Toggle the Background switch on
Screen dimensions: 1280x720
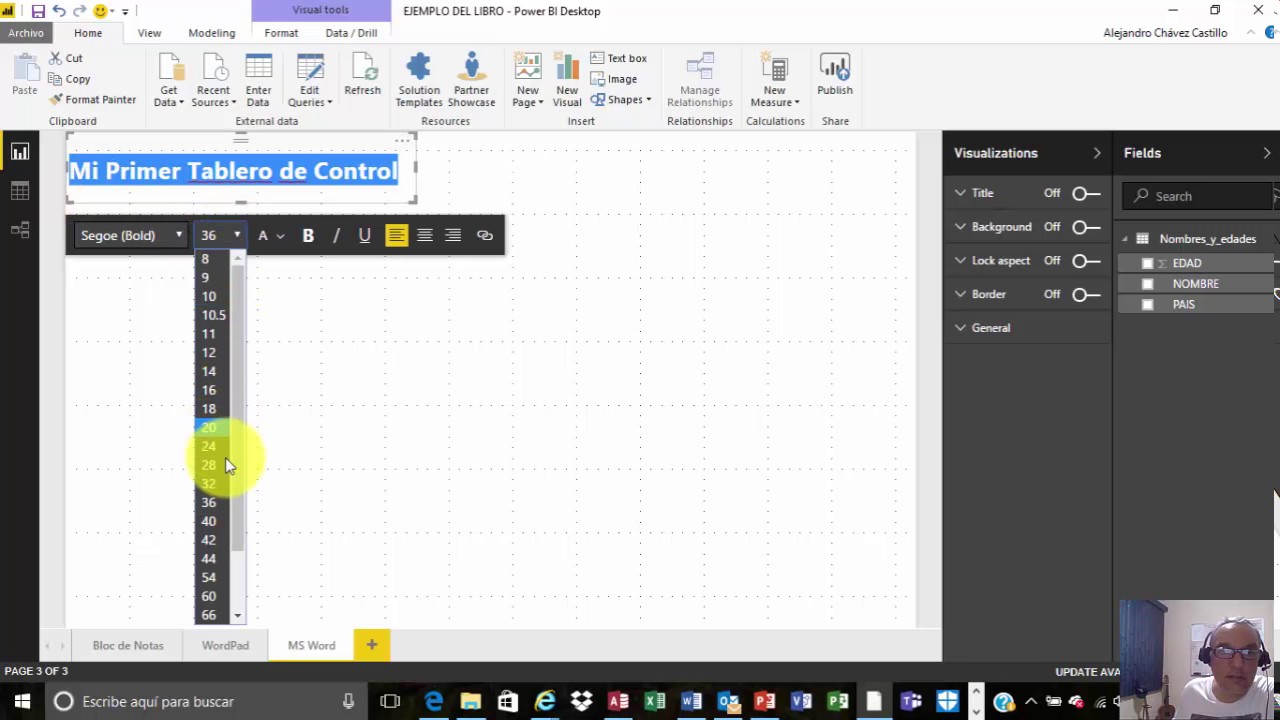[x=1086, y=227]
